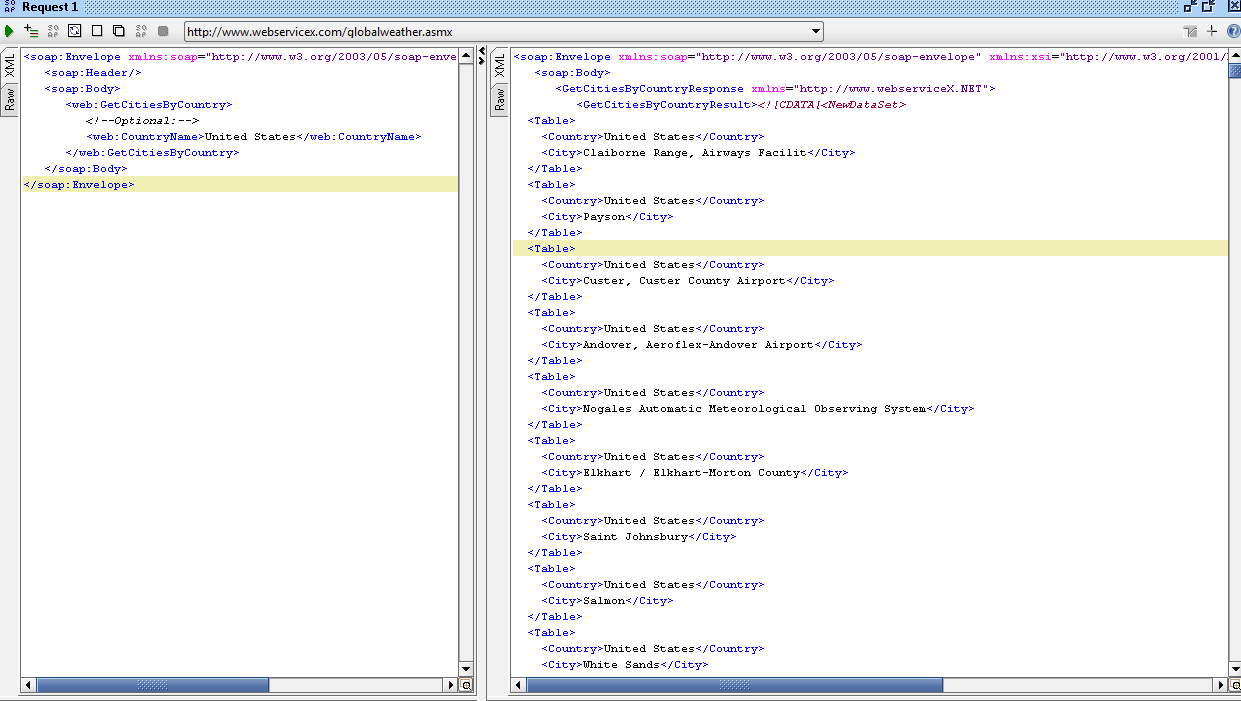Screen dimensions: 1241x701
Task: Click the highlighted '<Table>' line in response
Action: point(870,249)
